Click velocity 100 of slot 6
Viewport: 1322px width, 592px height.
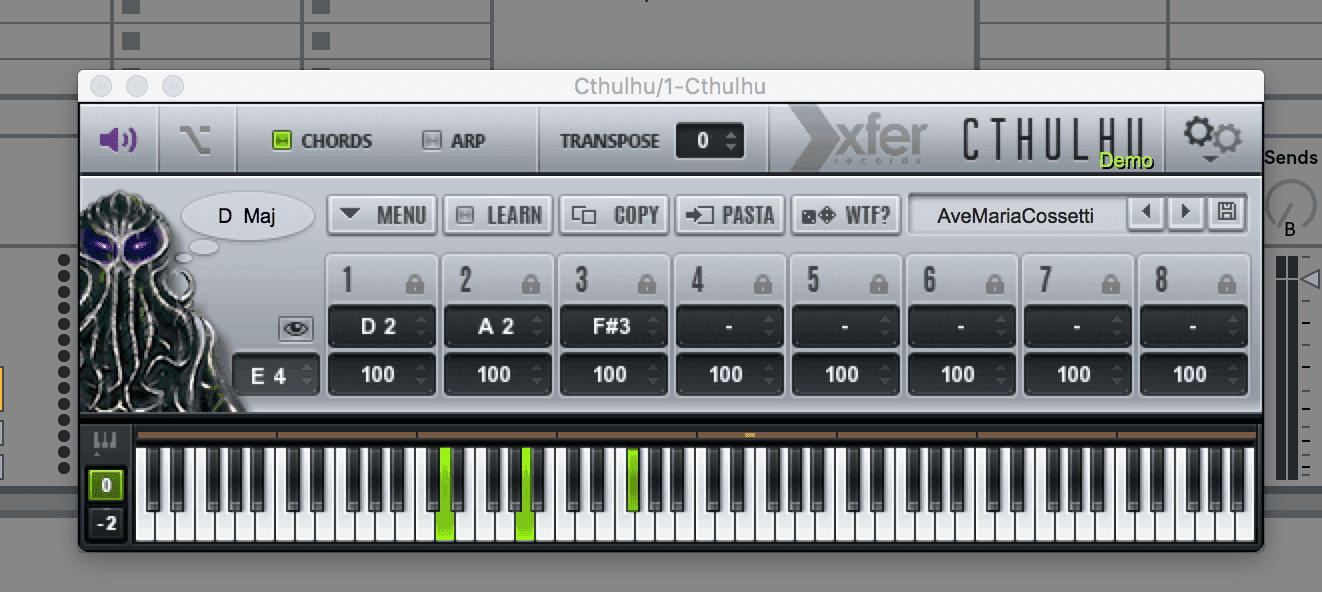point(962,375)
